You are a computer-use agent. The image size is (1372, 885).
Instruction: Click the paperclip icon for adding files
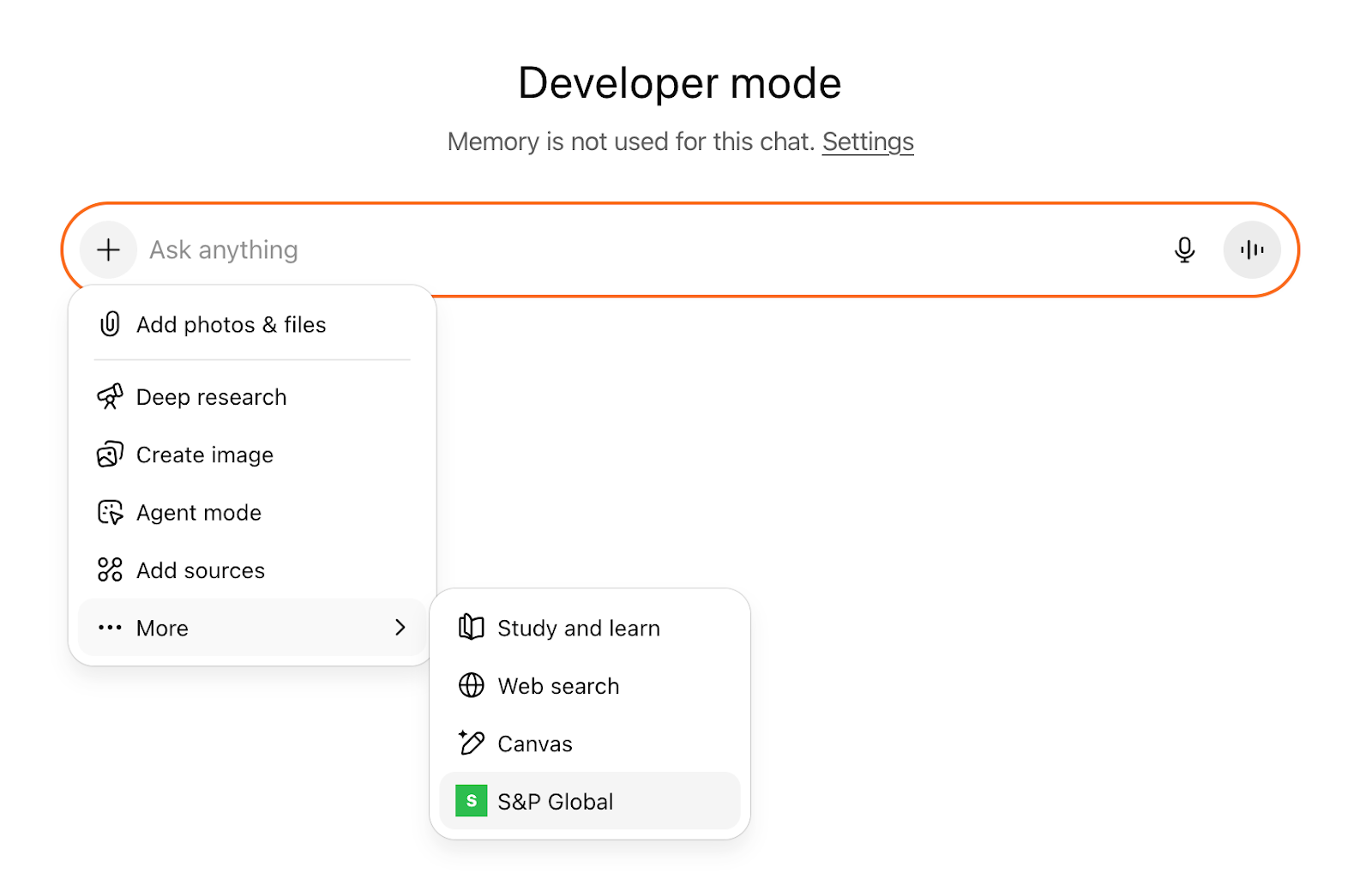click(110, 324)
